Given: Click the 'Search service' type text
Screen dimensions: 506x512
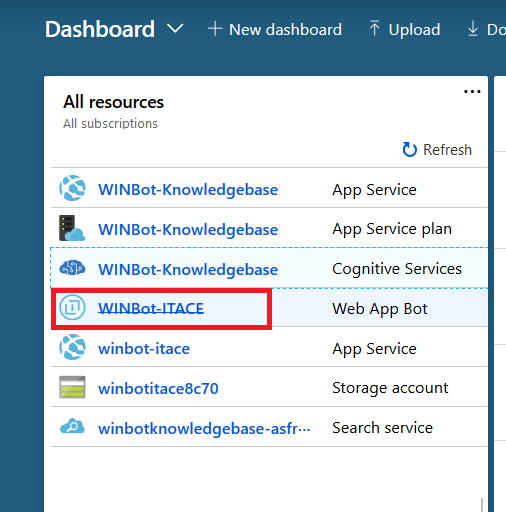Looking at the screenshot, I should [383, 428].
